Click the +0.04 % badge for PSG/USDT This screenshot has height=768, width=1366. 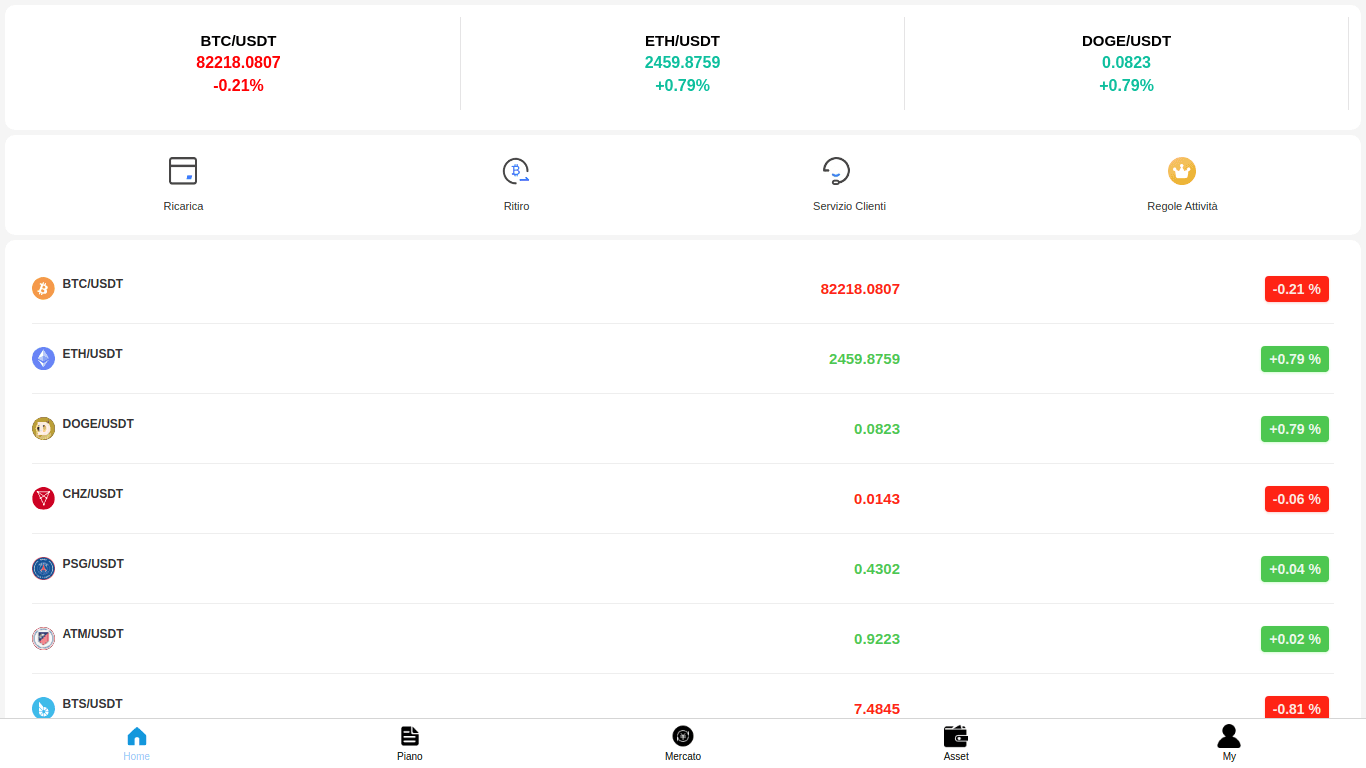tap(1295, 569)
